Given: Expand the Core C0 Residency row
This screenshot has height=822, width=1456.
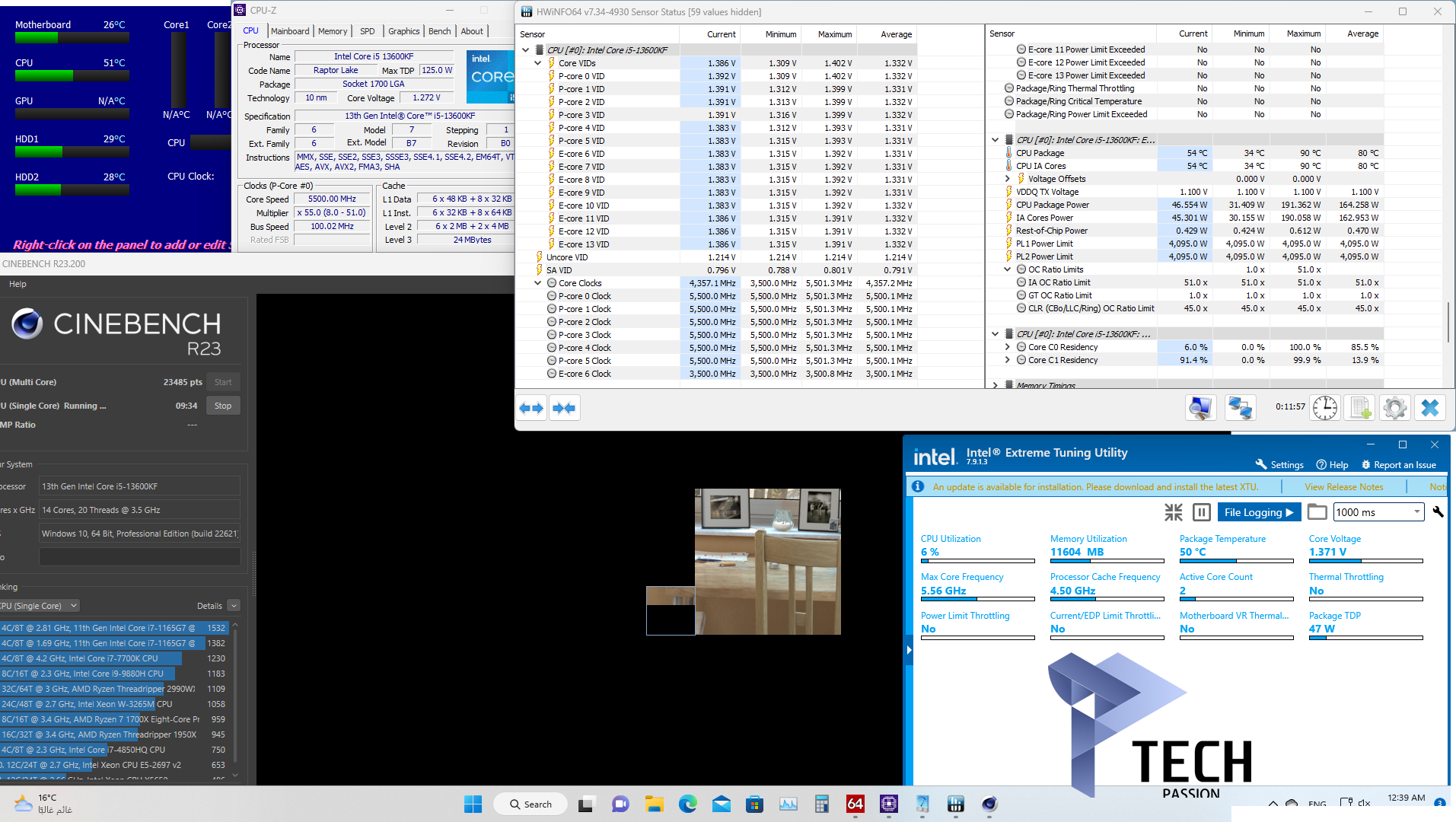Looking at the screenshot, I should [x=1008, y=347].
